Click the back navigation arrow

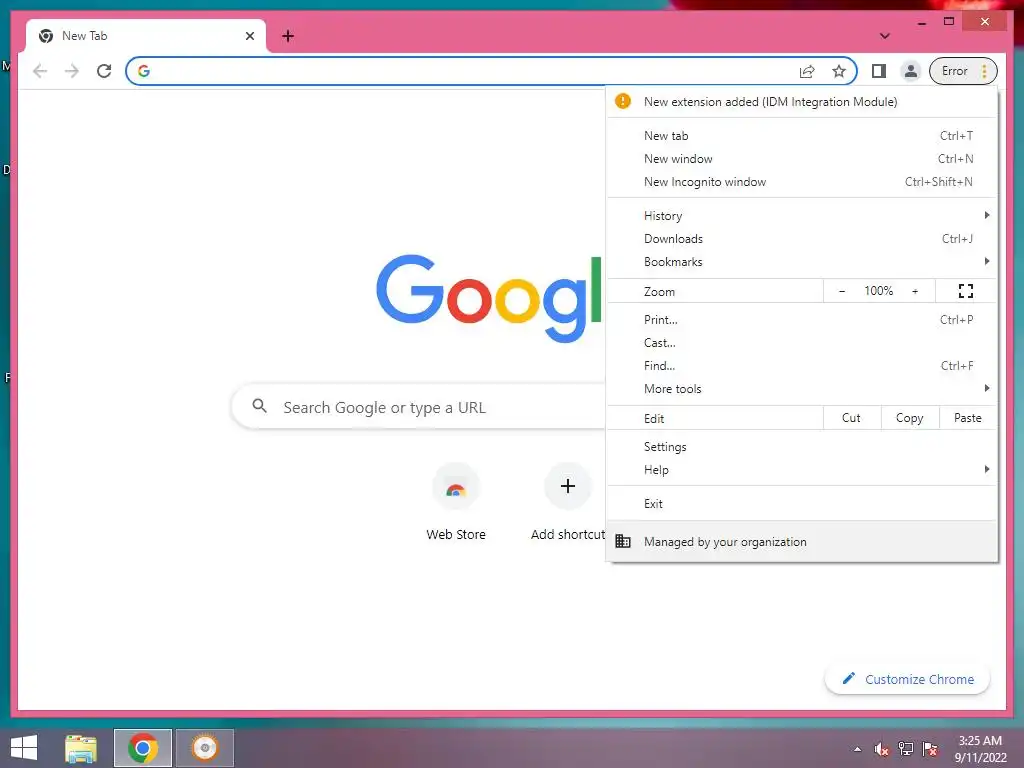pyautogui.click(x=40, y=71)
